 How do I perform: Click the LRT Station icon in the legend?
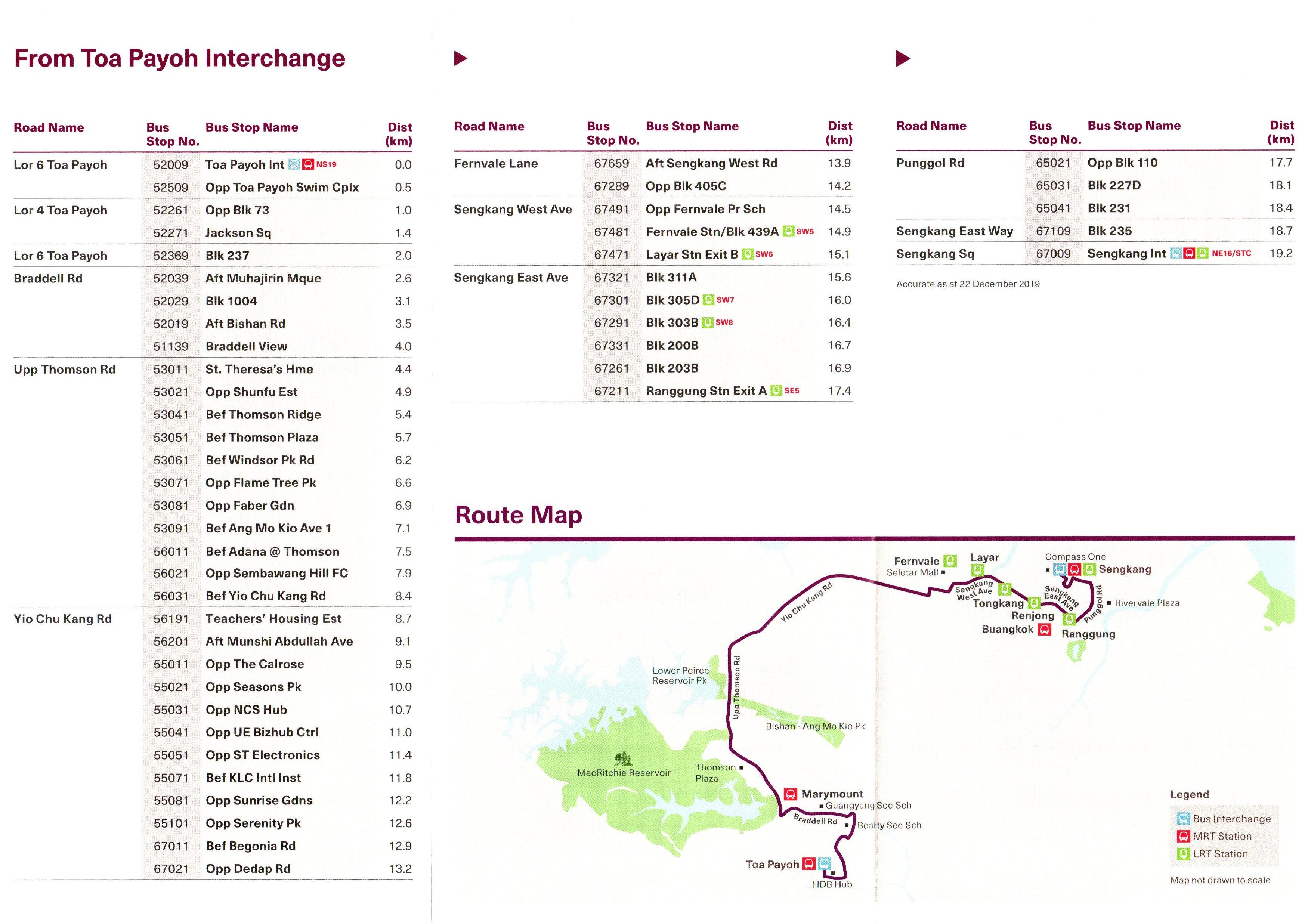tap(1183, 854)
